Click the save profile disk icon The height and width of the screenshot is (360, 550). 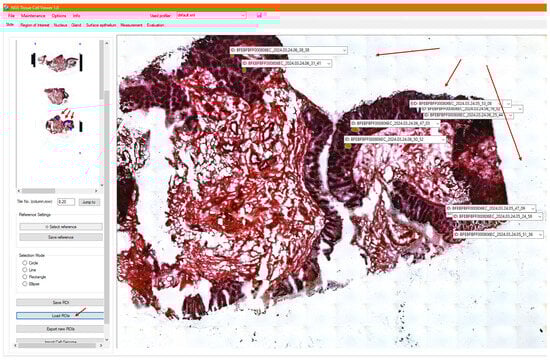(x=259, y=15)
